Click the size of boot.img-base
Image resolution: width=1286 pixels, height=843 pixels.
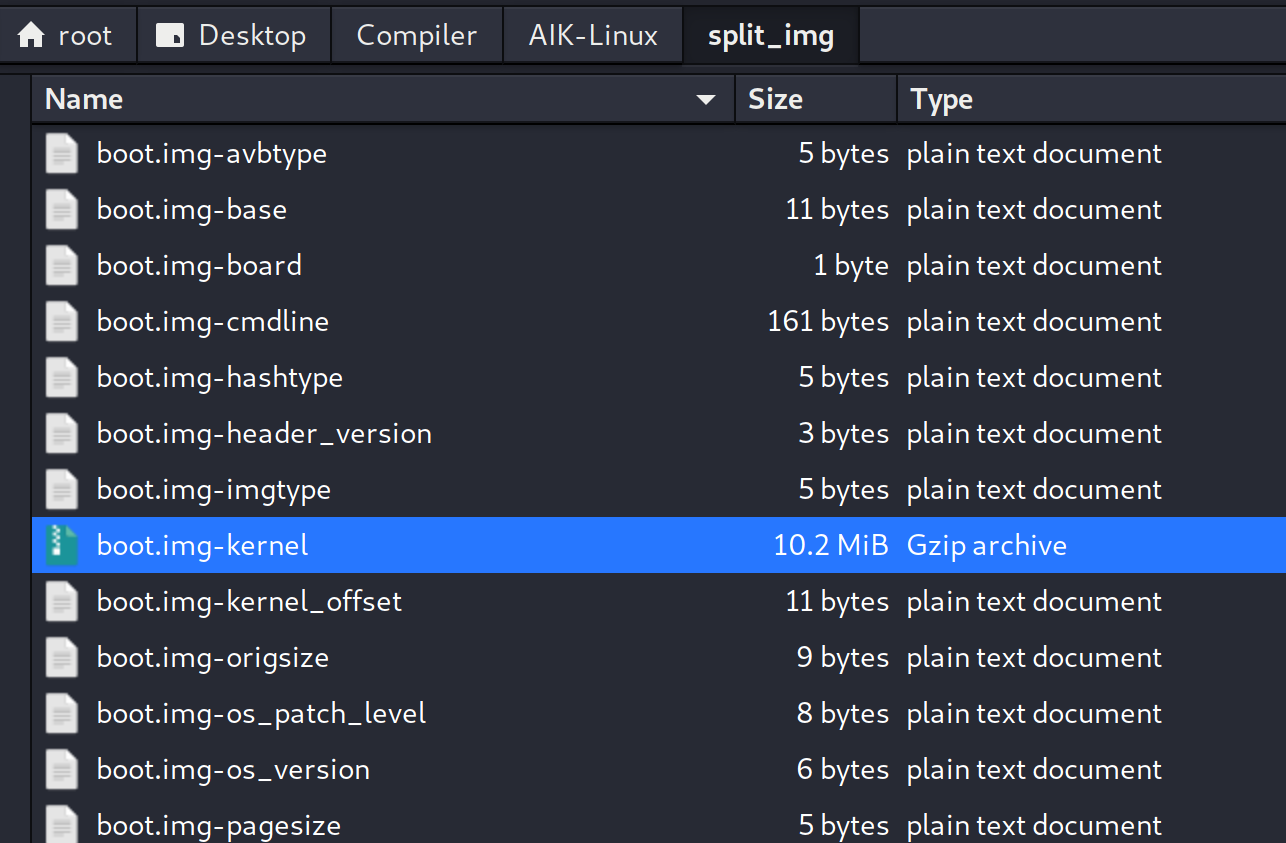pyautogui.click(x=838, y=210)
